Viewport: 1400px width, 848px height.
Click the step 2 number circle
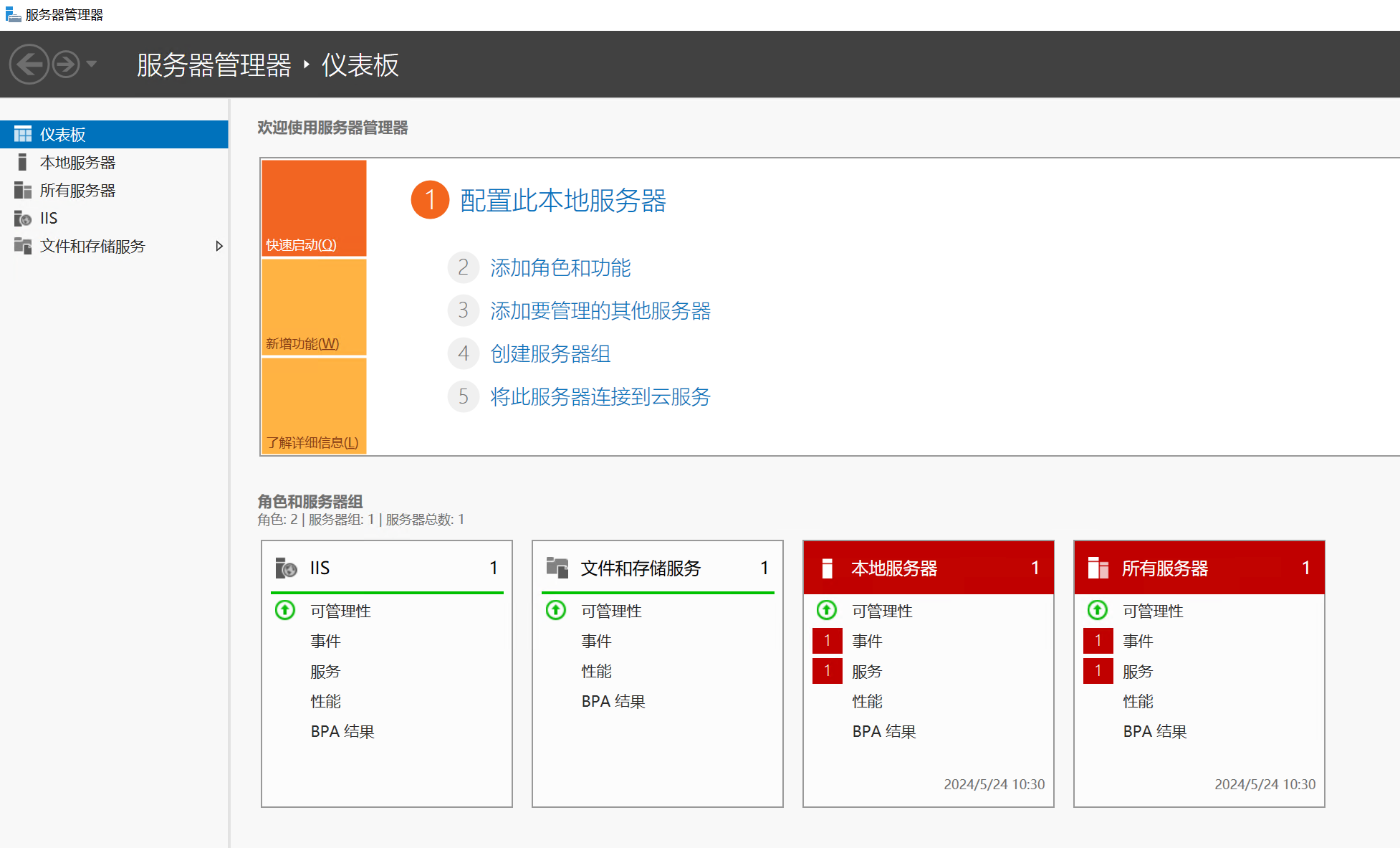[x=464, y=267]
